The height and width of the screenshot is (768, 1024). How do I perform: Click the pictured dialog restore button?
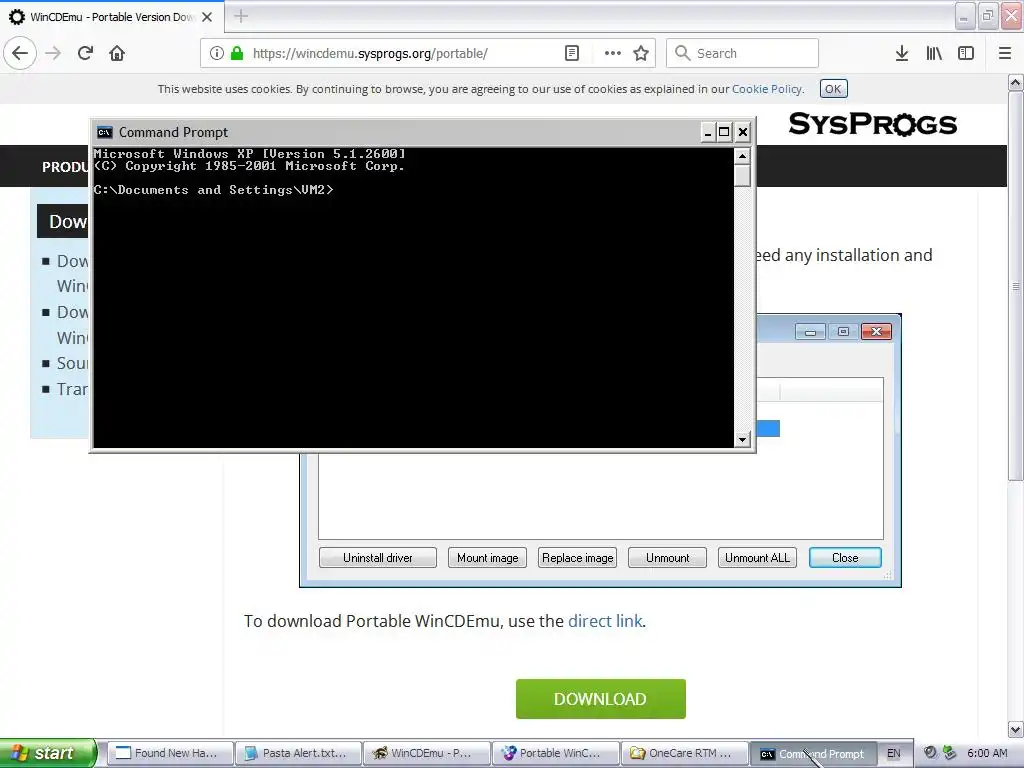point(843,332)
